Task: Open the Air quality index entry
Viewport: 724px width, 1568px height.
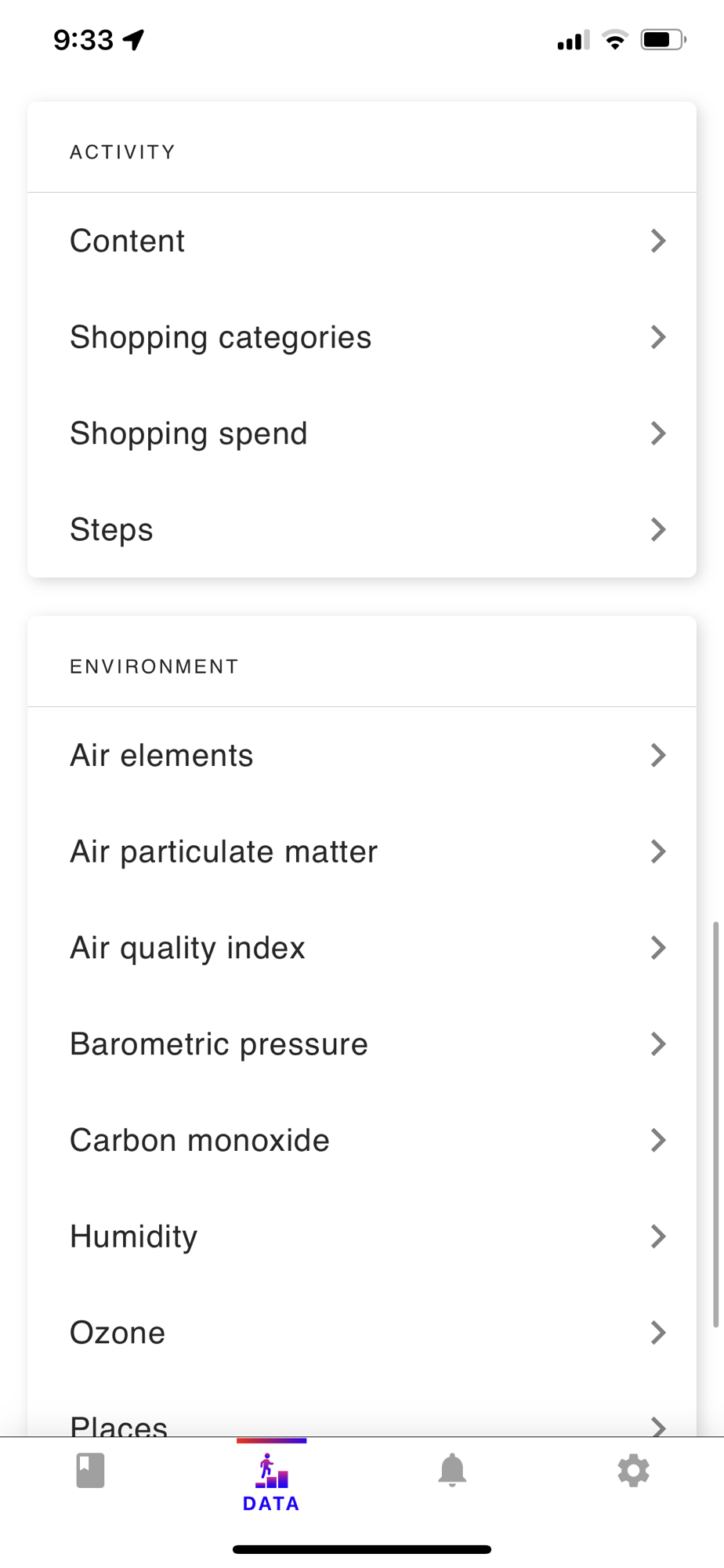Action: pyautogui.click(x=188, y=948)
